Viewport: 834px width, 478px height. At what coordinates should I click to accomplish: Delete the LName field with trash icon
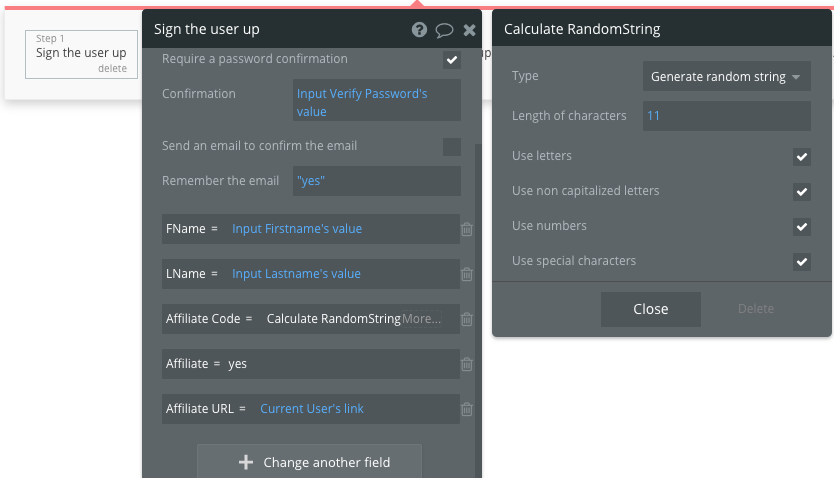pyautogui.click(x=467, y=274)
